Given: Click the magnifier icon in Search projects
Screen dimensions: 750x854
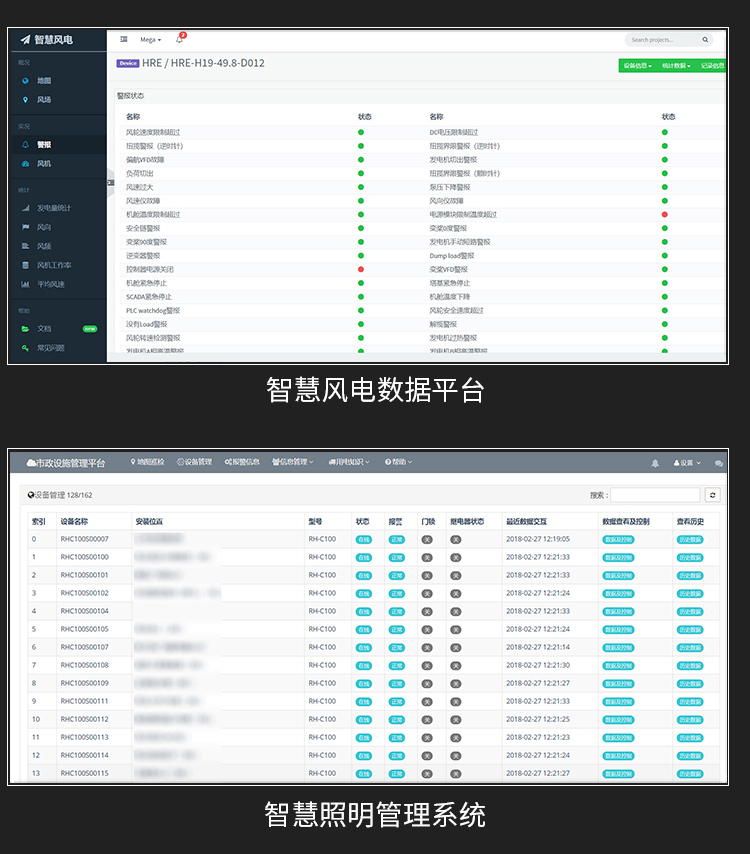Looking at the screenshot, I should point(705,40).
